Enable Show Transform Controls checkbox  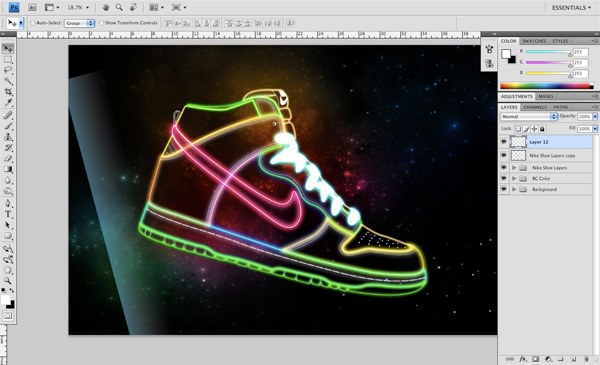101,23
